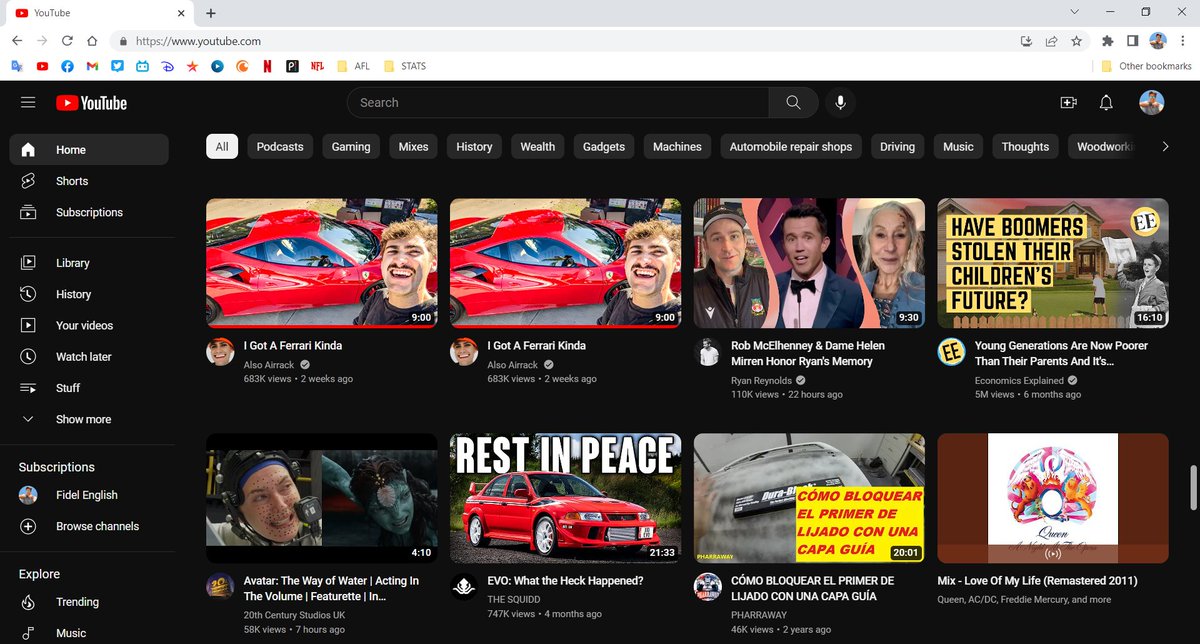
Task: Share this page from address bar
Action: point(1051,41)
